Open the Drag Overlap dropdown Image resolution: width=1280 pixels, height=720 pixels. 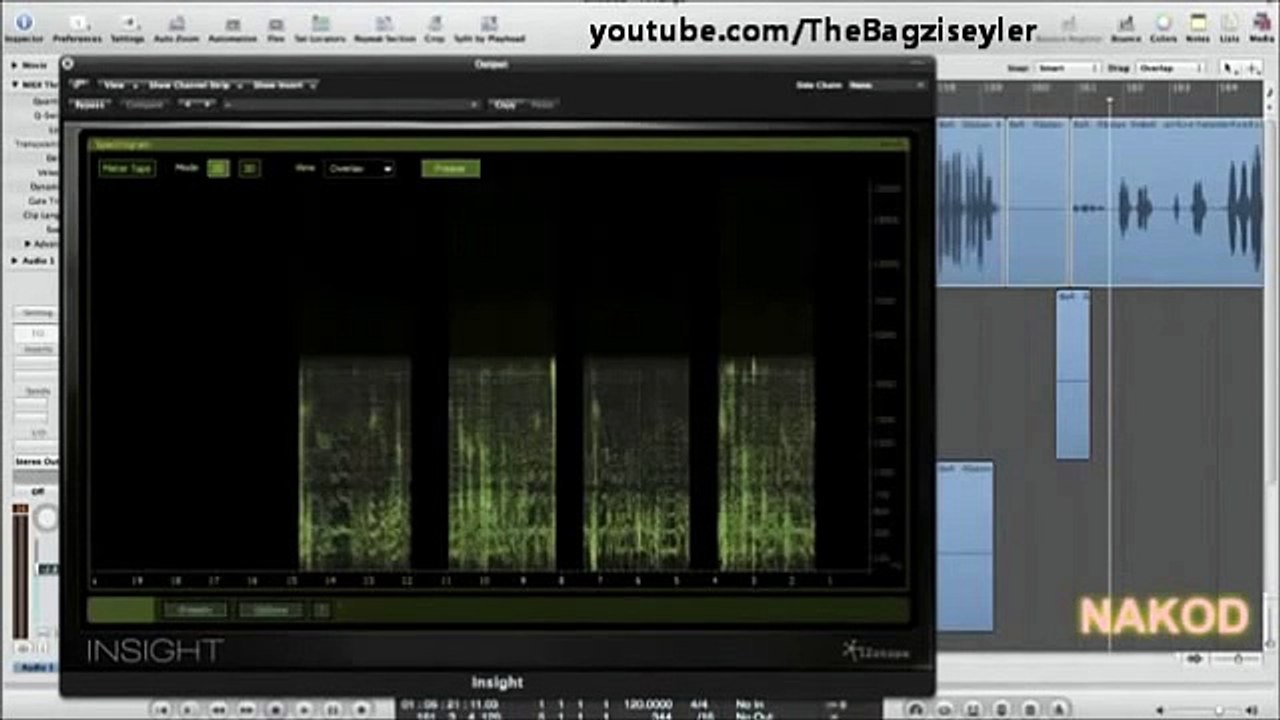click(x=1170, y=68)
